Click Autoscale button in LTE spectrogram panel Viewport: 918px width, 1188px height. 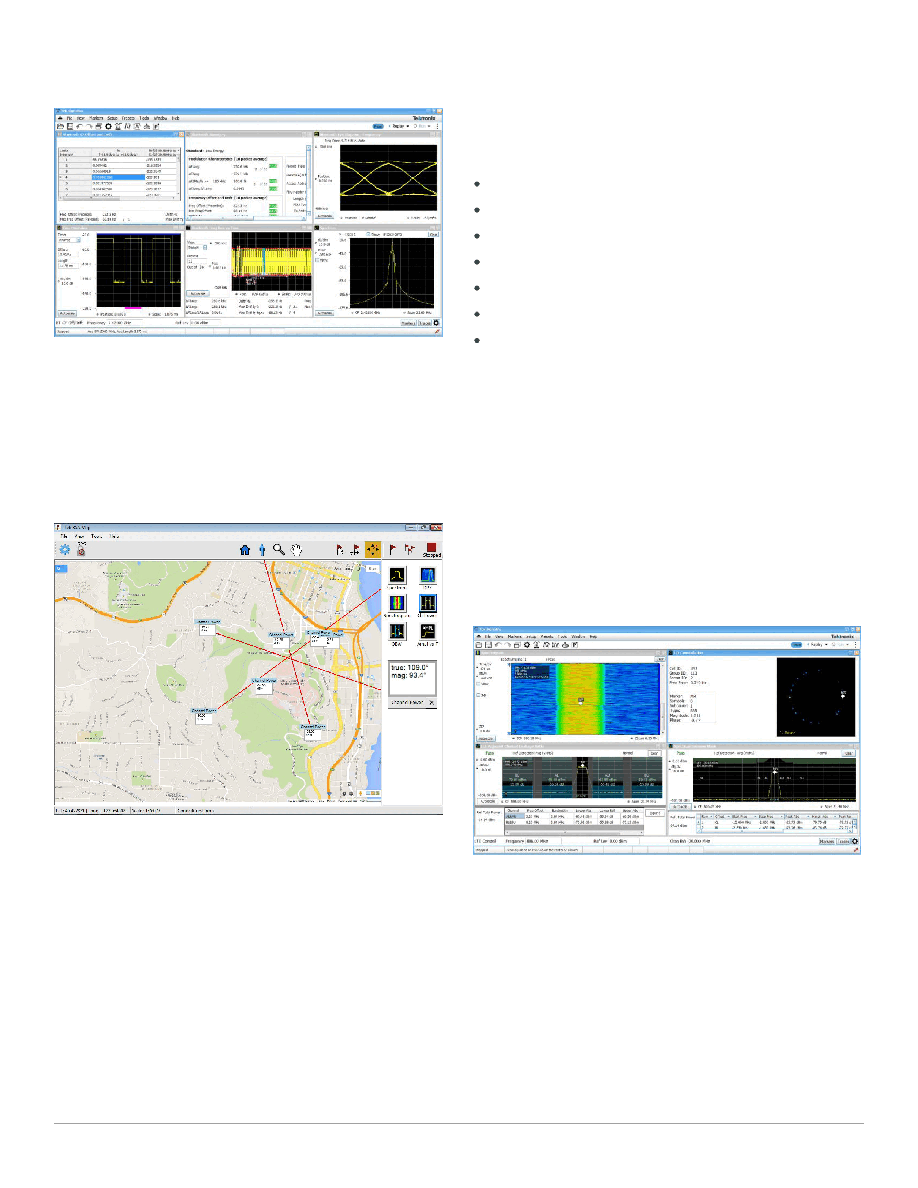pos(486,738)
